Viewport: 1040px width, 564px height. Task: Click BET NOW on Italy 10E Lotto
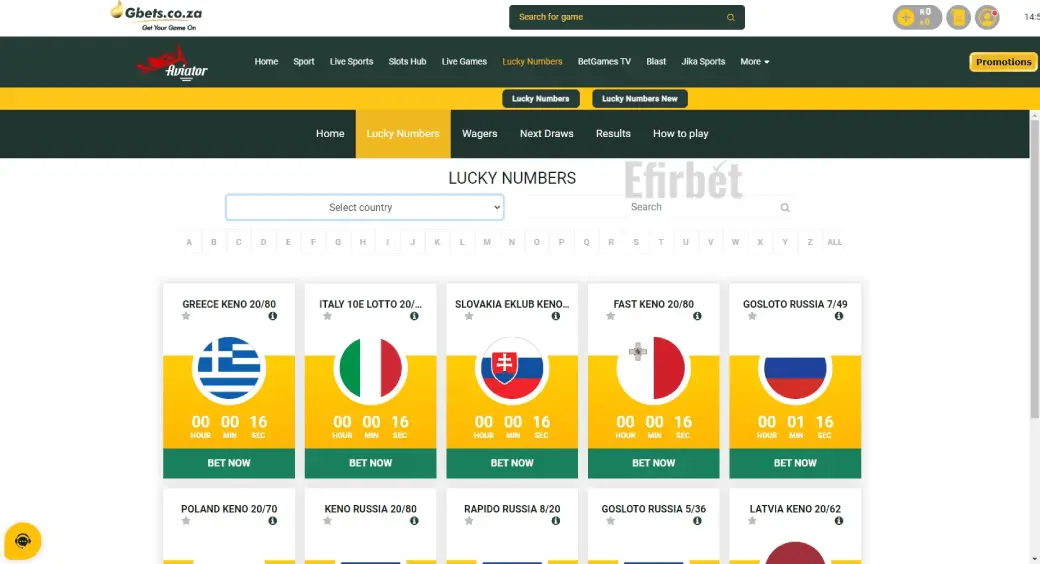pos(370,463)
